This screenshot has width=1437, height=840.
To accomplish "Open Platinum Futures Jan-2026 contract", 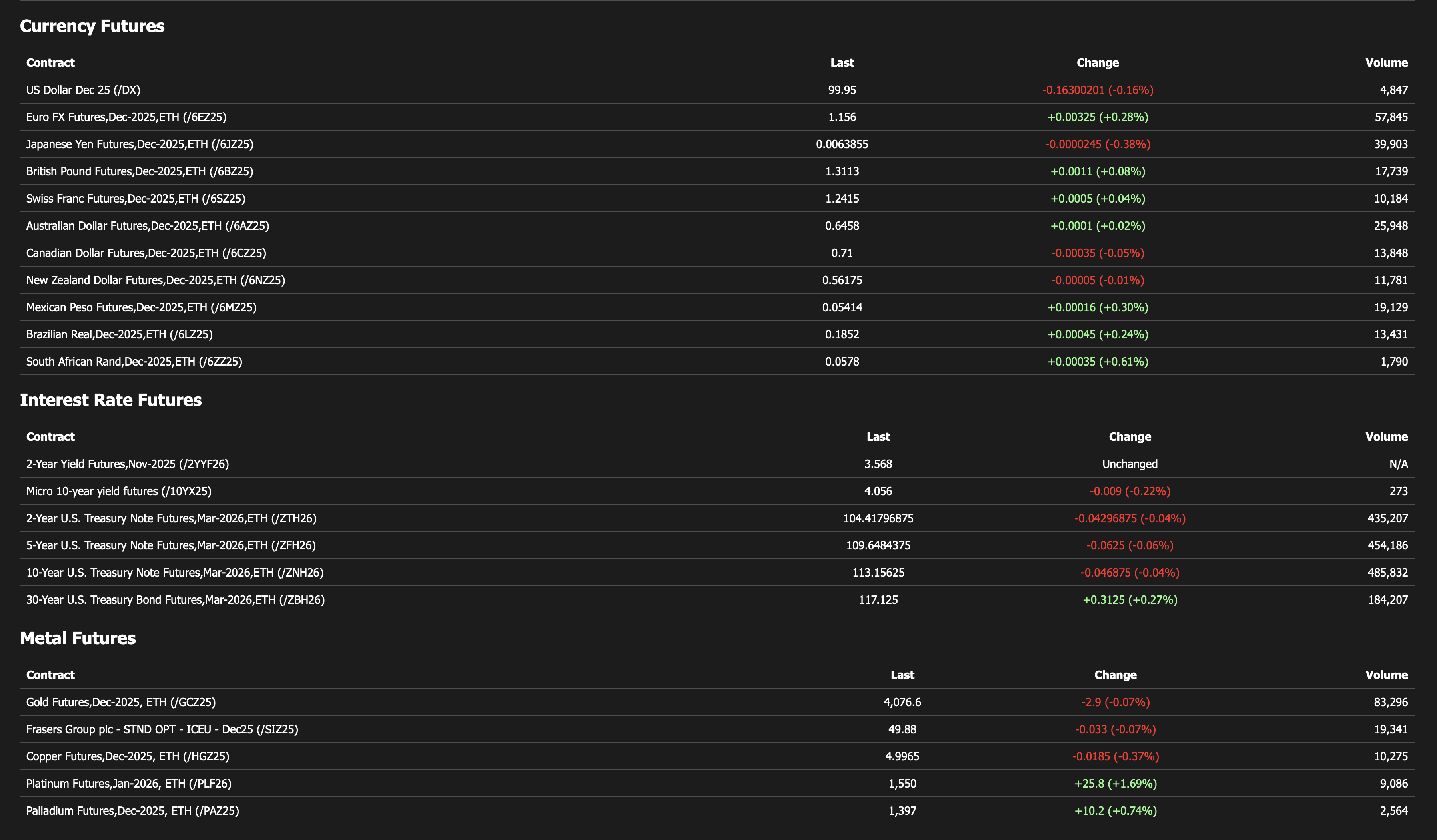I will coord(129,784).
